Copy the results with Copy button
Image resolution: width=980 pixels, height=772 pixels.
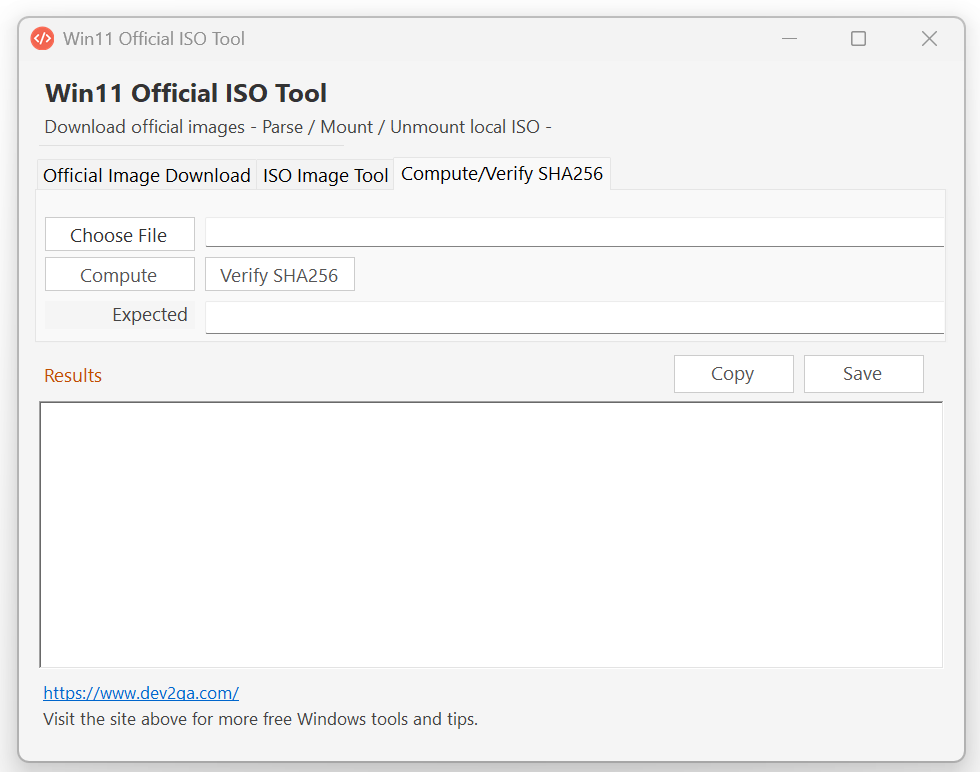733,374
